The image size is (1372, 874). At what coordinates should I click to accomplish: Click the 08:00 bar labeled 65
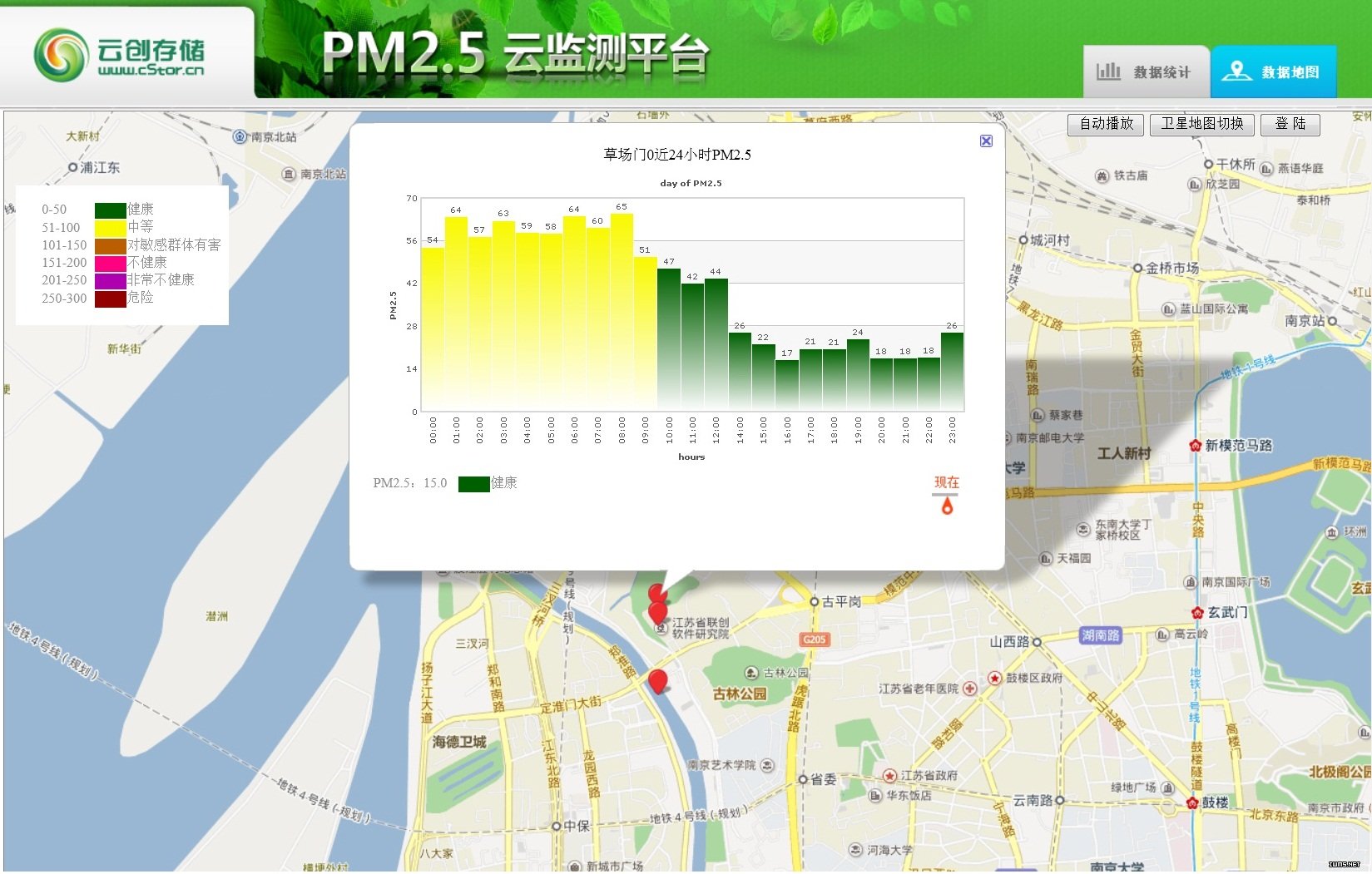pyautogui.click(x=622, y=312)
